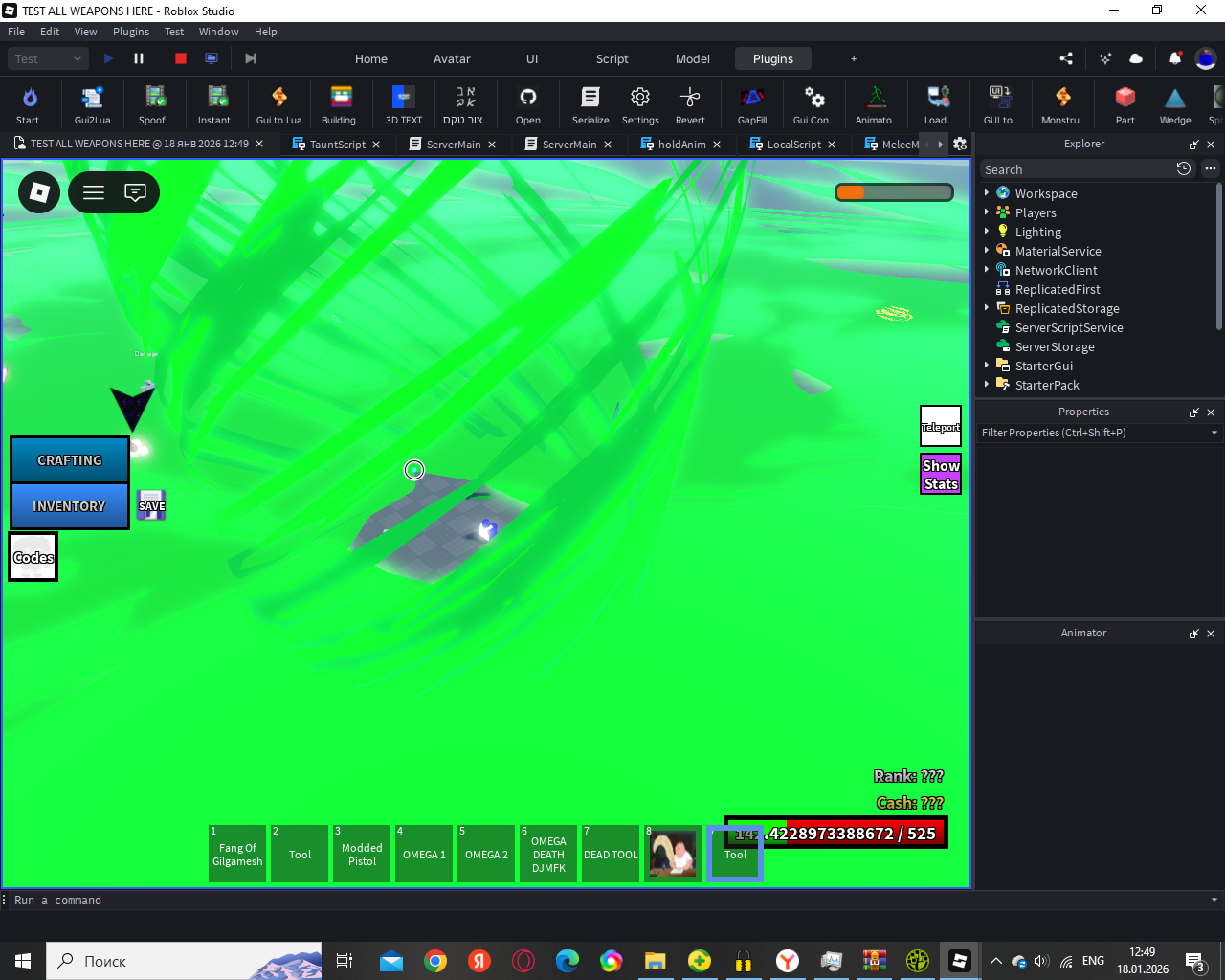Viewport: 1225px width, 980px height.
Task: Insert a Wedge part
Action: 1175,104
